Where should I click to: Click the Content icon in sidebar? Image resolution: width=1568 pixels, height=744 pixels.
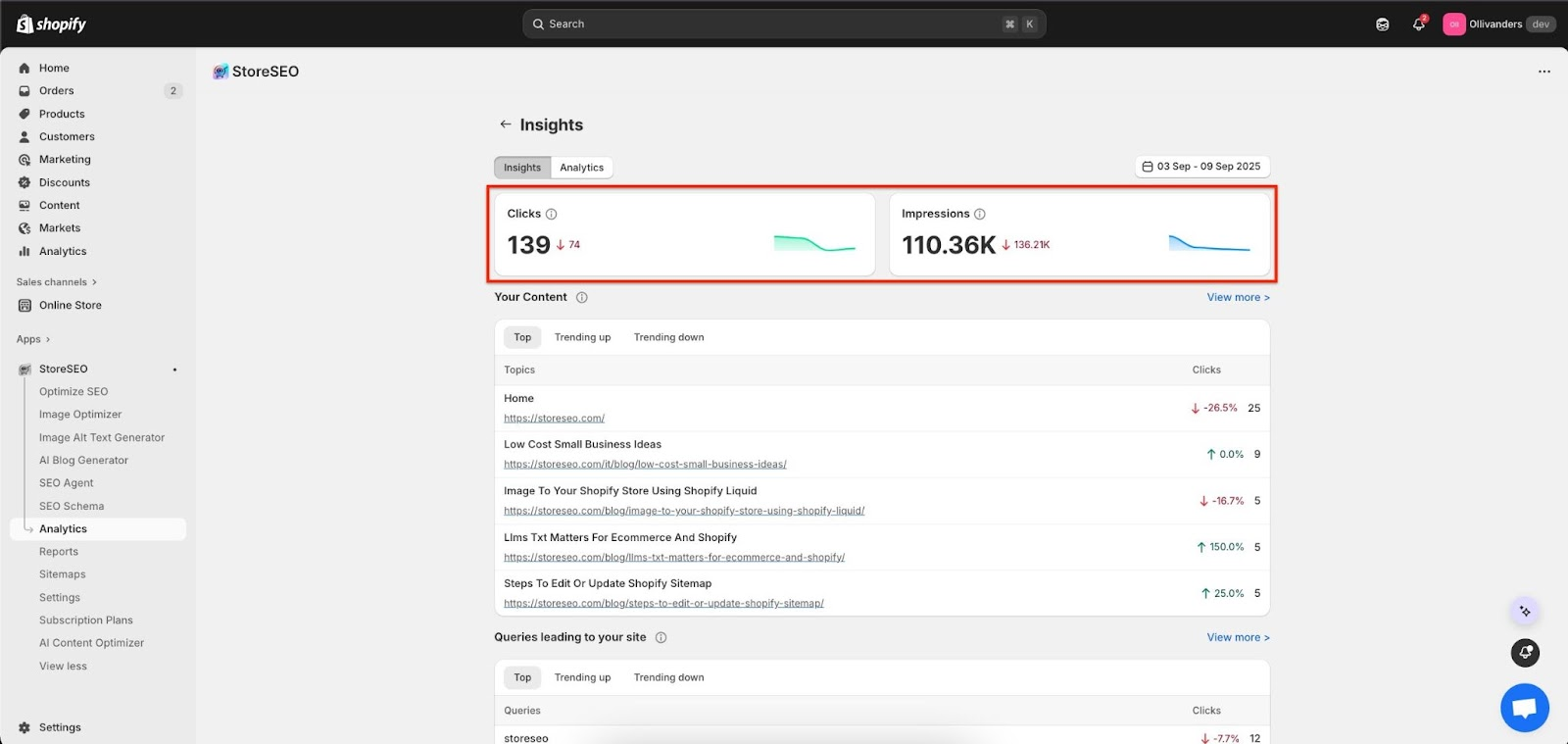pos(24,206)
